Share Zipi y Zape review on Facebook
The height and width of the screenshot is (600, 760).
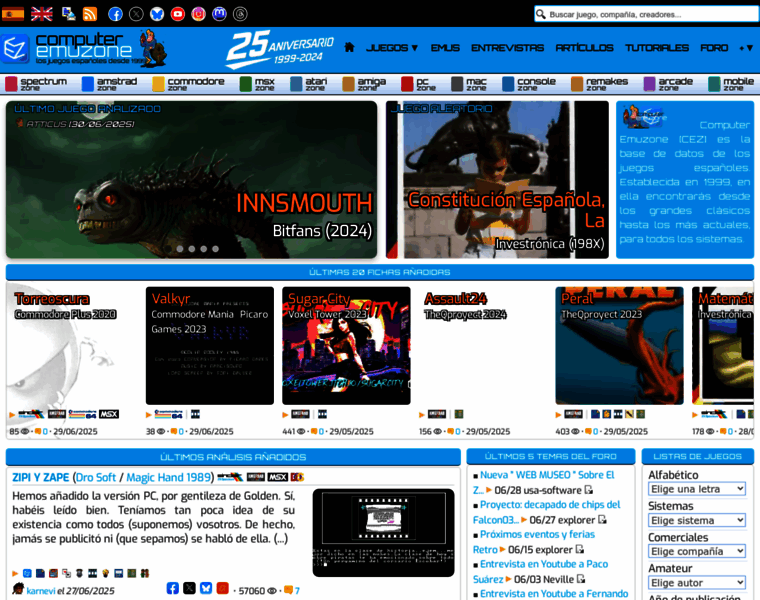tap(173, 588)
